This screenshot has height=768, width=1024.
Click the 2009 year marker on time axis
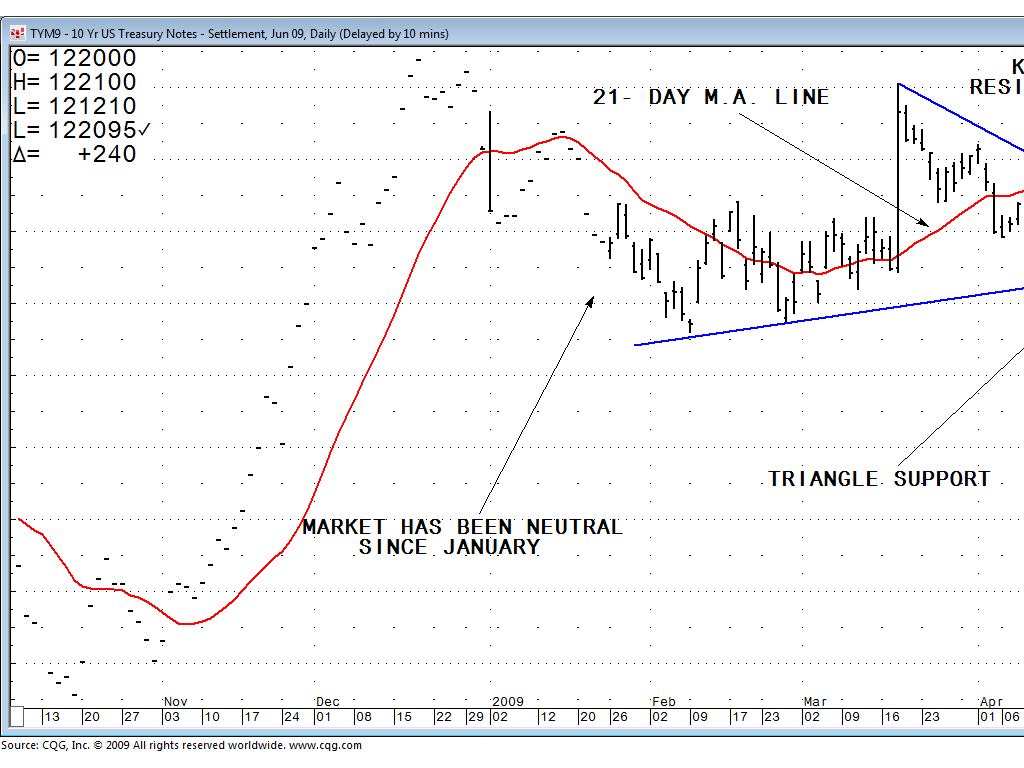(x=507, y=702)
